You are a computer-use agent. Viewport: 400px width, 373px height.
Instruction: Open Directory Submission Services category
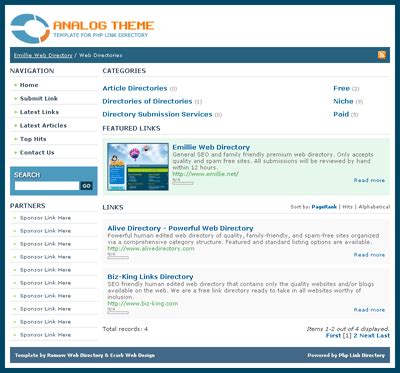(157, 114)
